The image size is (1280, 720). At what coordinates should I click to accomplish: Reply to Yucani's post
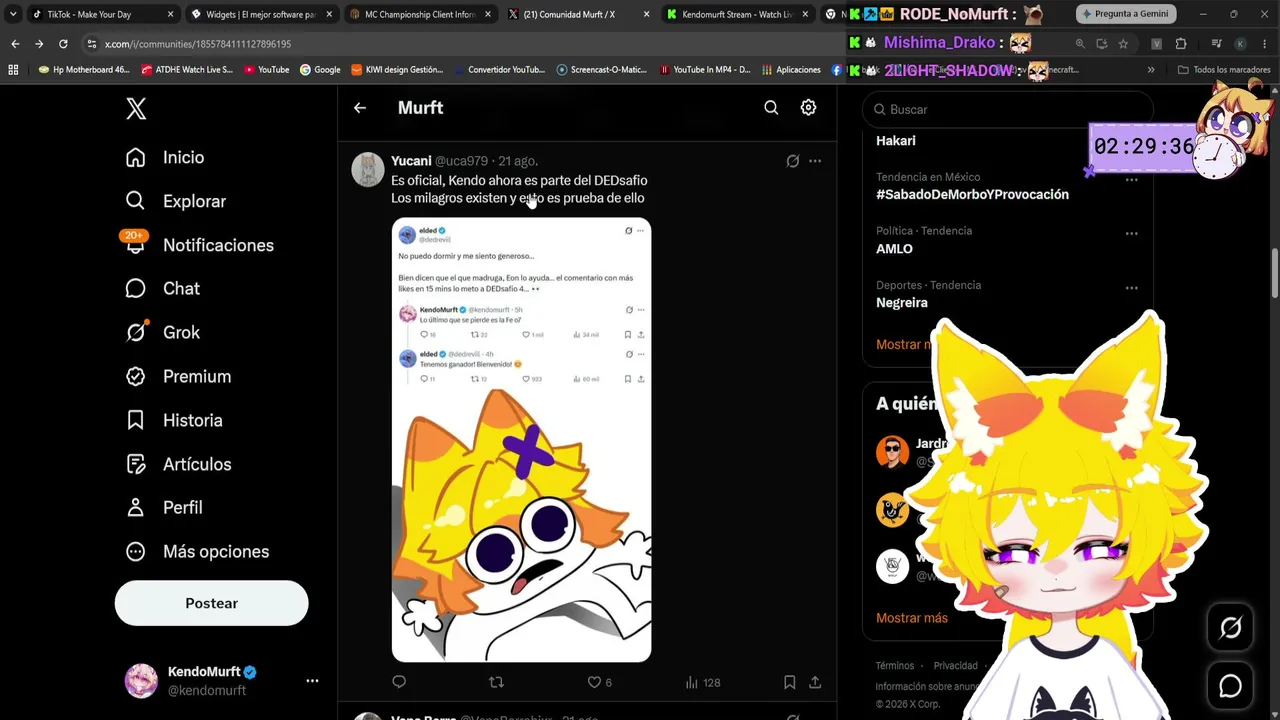click(x=399, y=682)
